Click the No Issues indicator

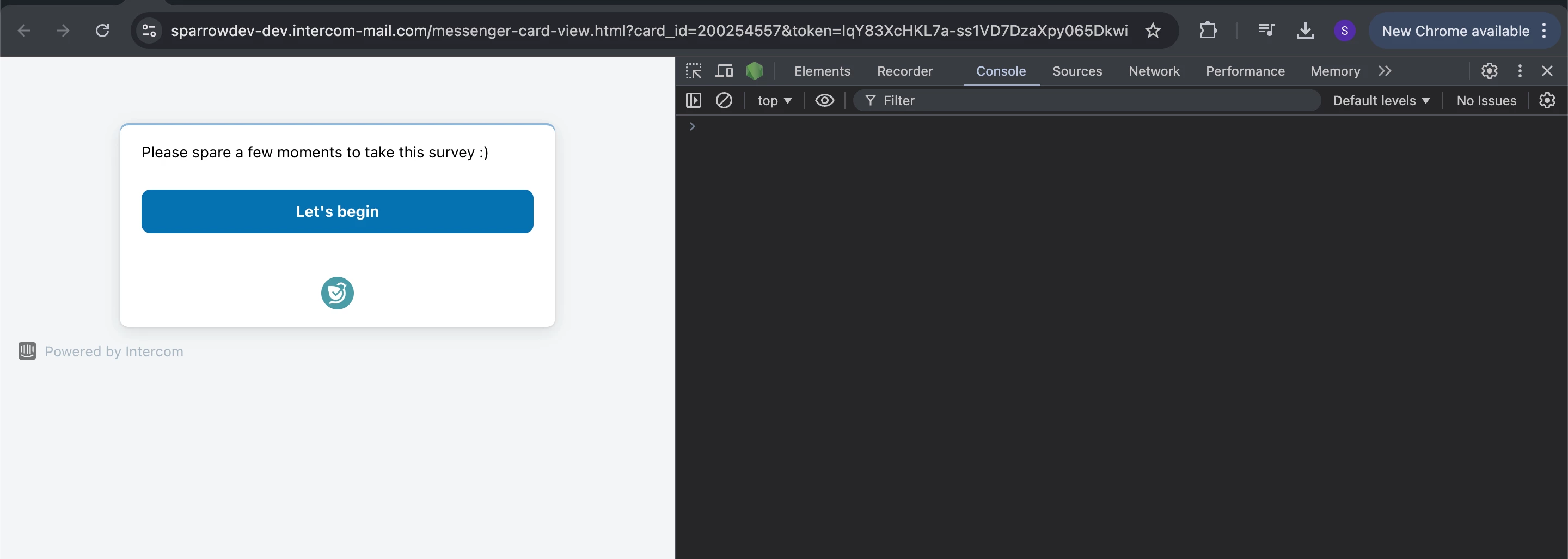[1486, 100]
